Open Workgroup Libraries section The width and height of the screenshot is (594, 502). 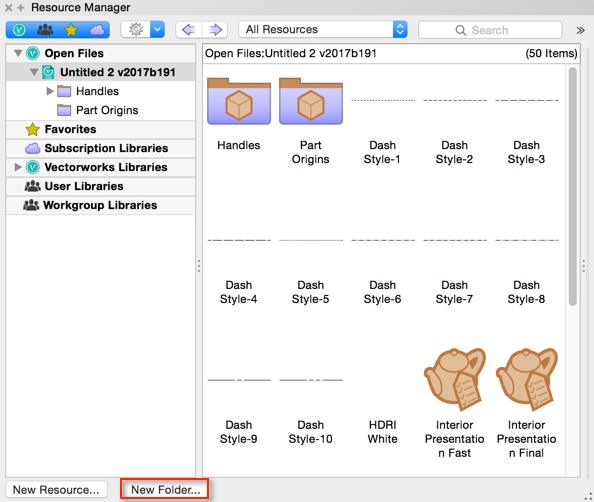pyautogui.click(x=100, y=205)
